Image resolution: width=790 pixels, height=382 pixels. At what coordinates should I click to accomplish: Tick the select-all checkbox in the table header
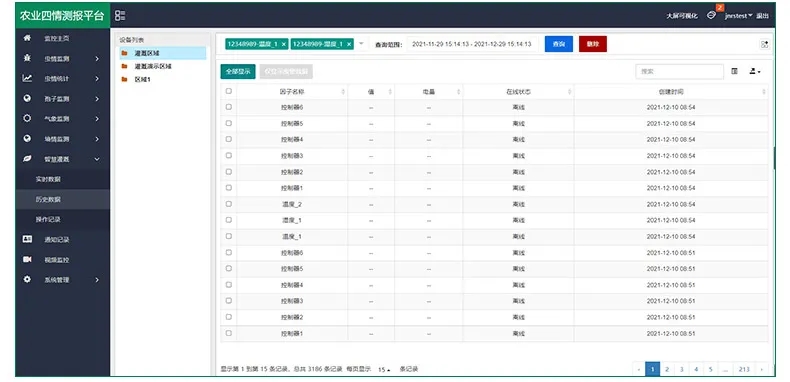click(x=229, y=91)
